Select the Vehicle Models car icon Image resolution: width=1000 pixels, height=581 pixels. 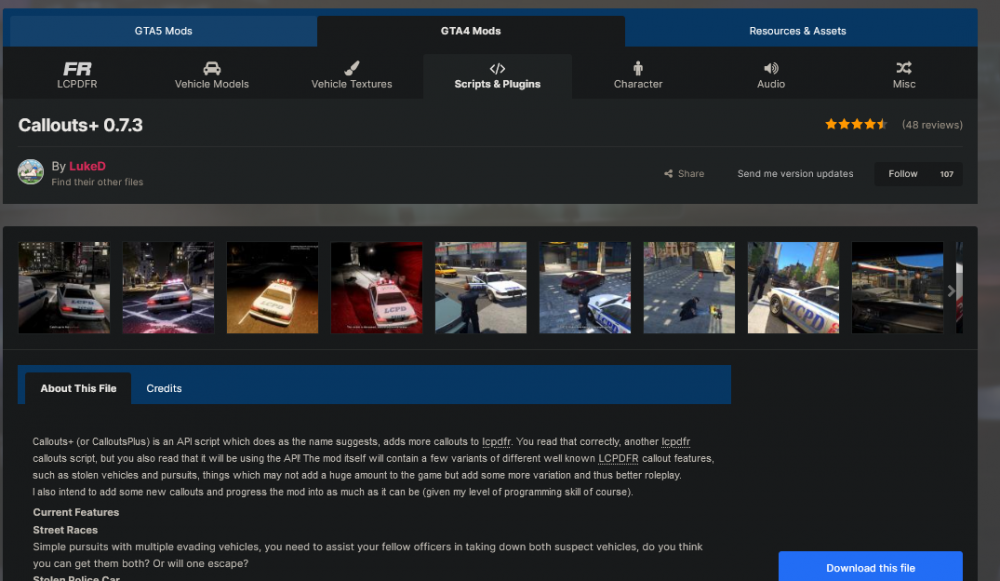point(212,68)
